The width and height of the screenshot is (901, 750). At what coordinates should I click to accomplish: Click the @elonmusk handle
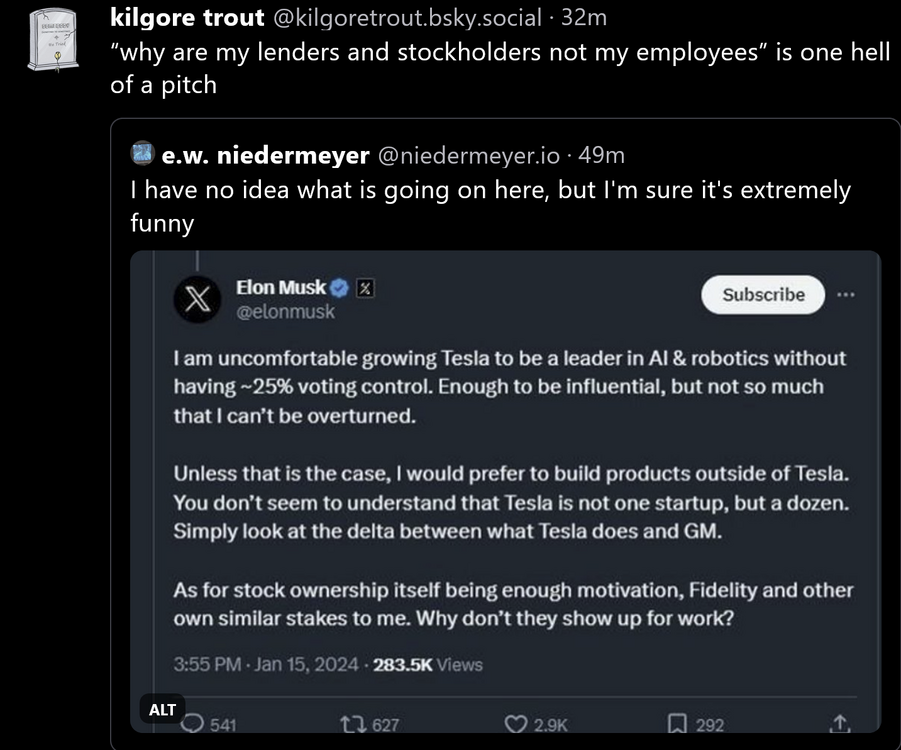coord(285,312)
